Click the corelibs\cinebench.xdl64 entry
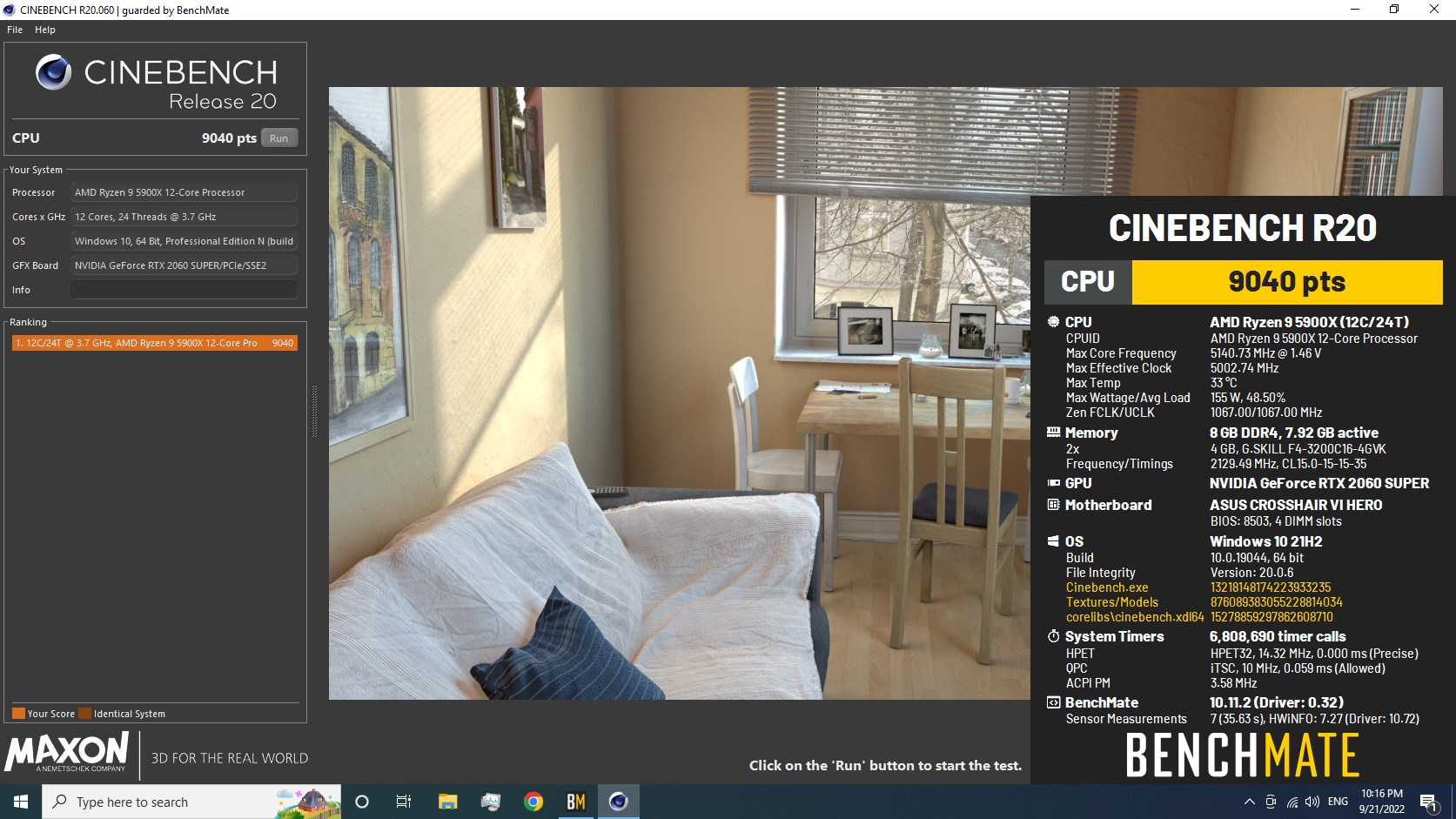The height and width of the screenshot is (819, 1456). point(1135,617)
